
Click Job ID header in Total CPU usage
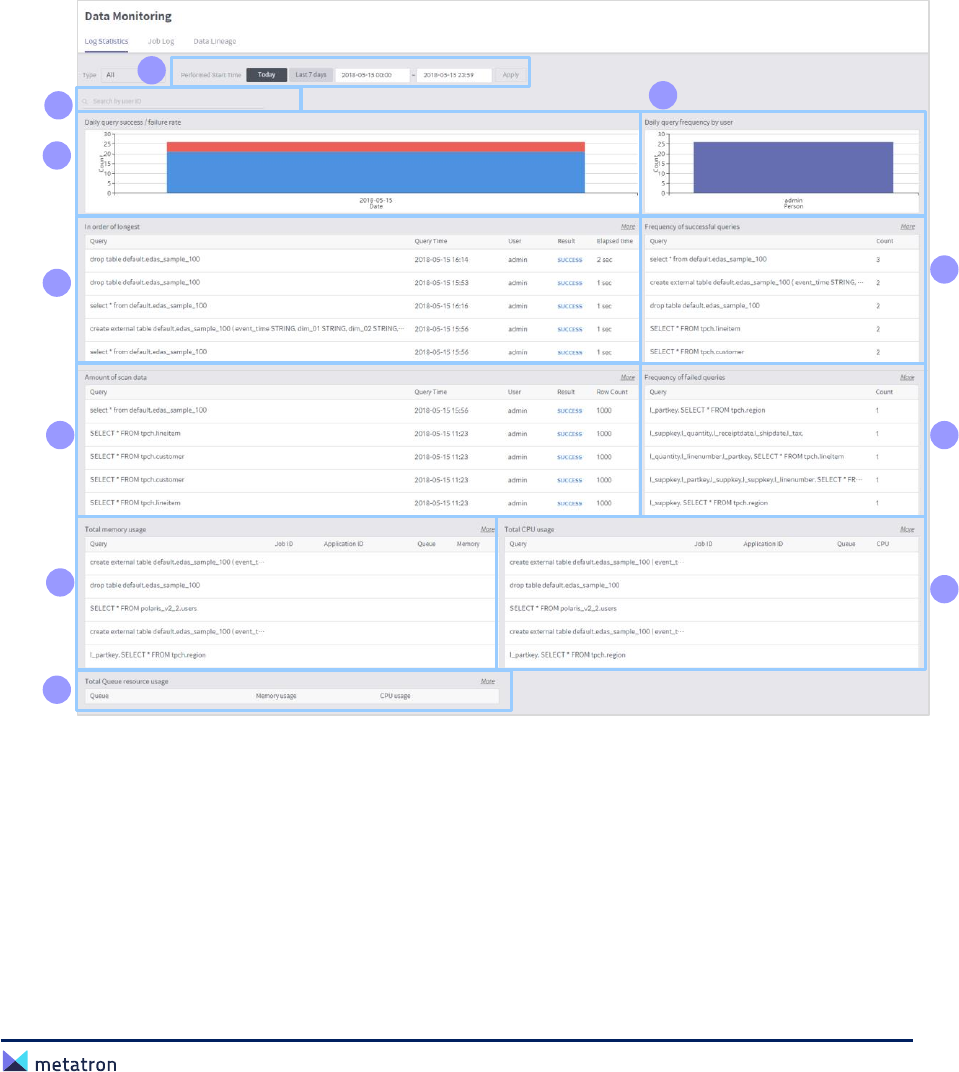pyautogui.click(x=703, y=544)
